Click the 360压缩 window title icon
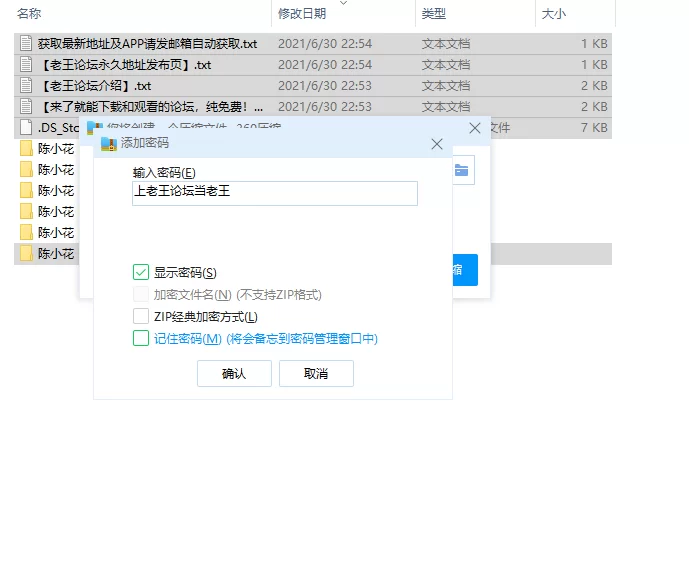The width and height of the screenshot is (689, 565). click(94, 128)
